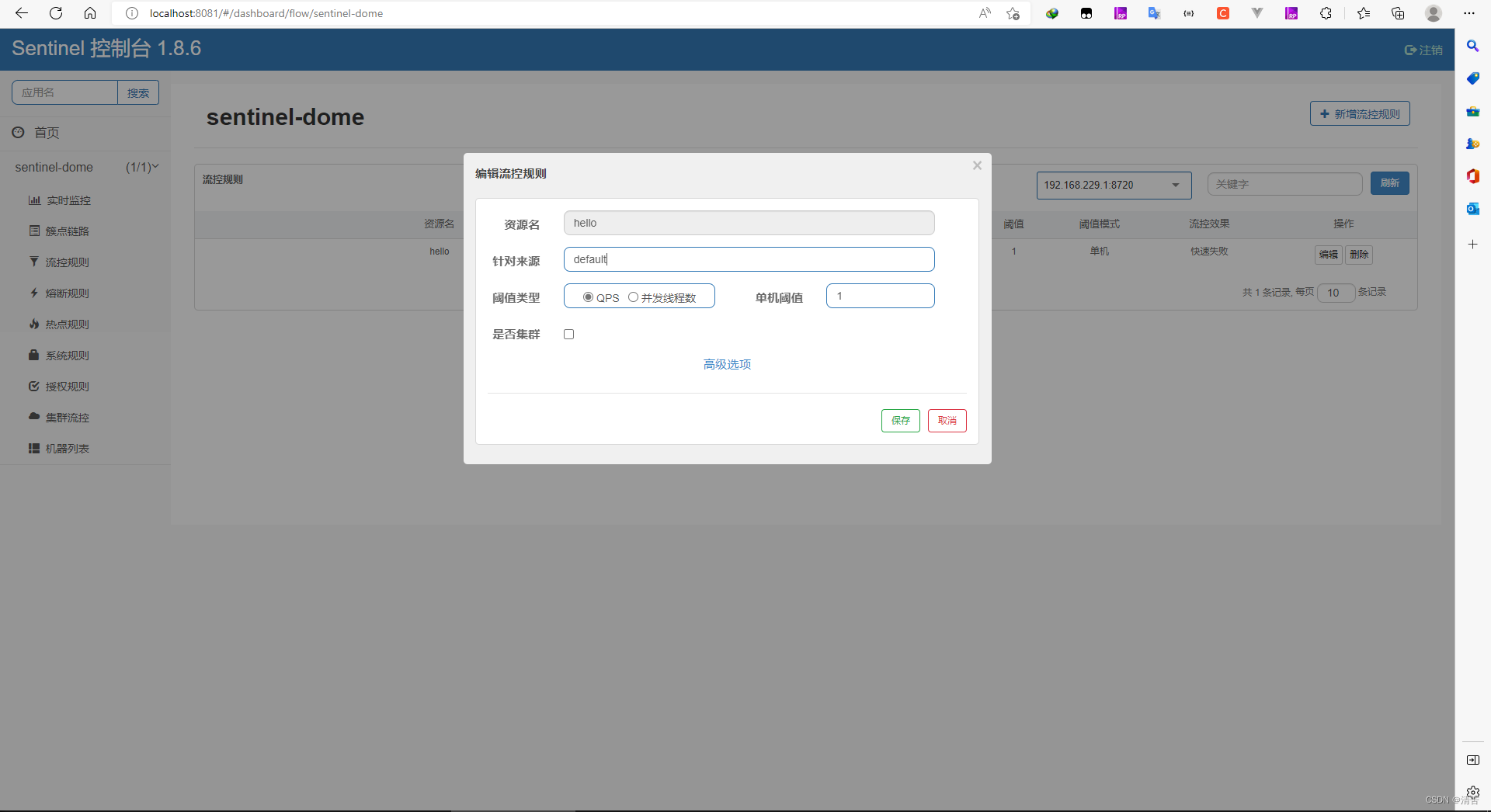Click the 注销 logout link

1423,50
